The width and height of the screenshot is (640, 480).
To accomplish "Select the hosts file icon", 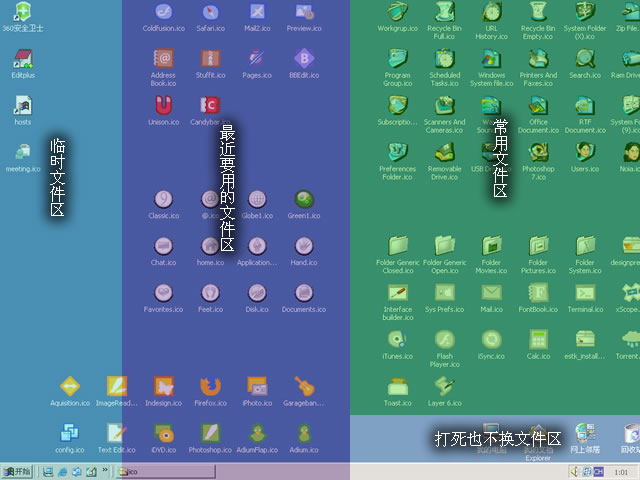I will (x=22, y=106).
